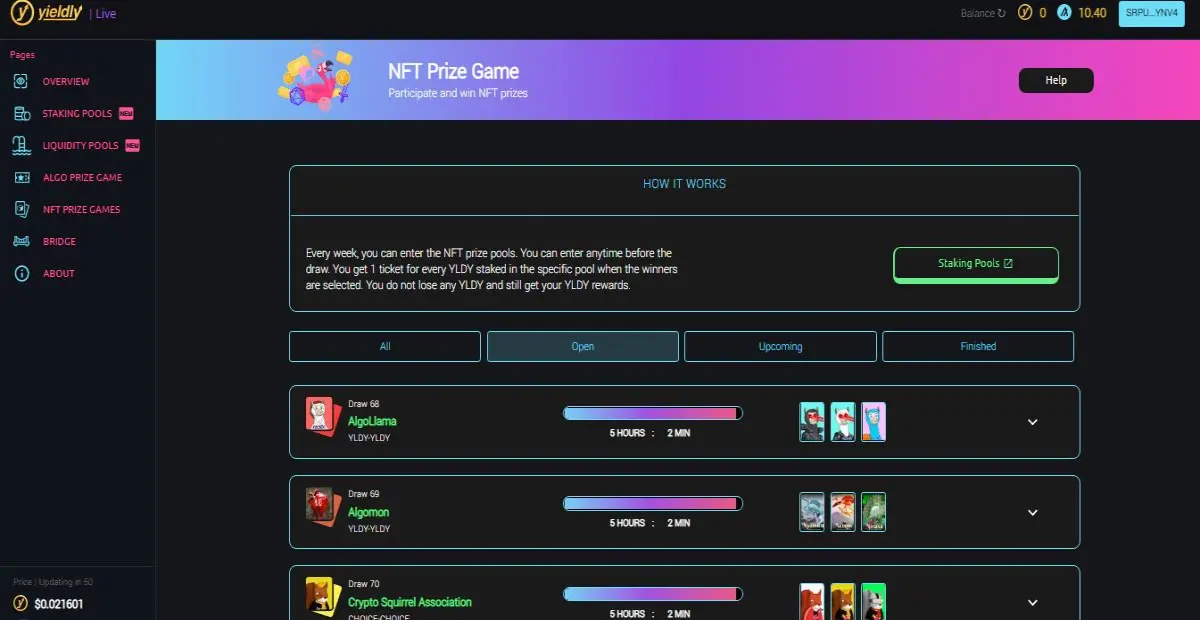The height and width of the screenshot is (620, 1200).
Task: Click the Yieldly logo icon
Action: click(22, 13)
